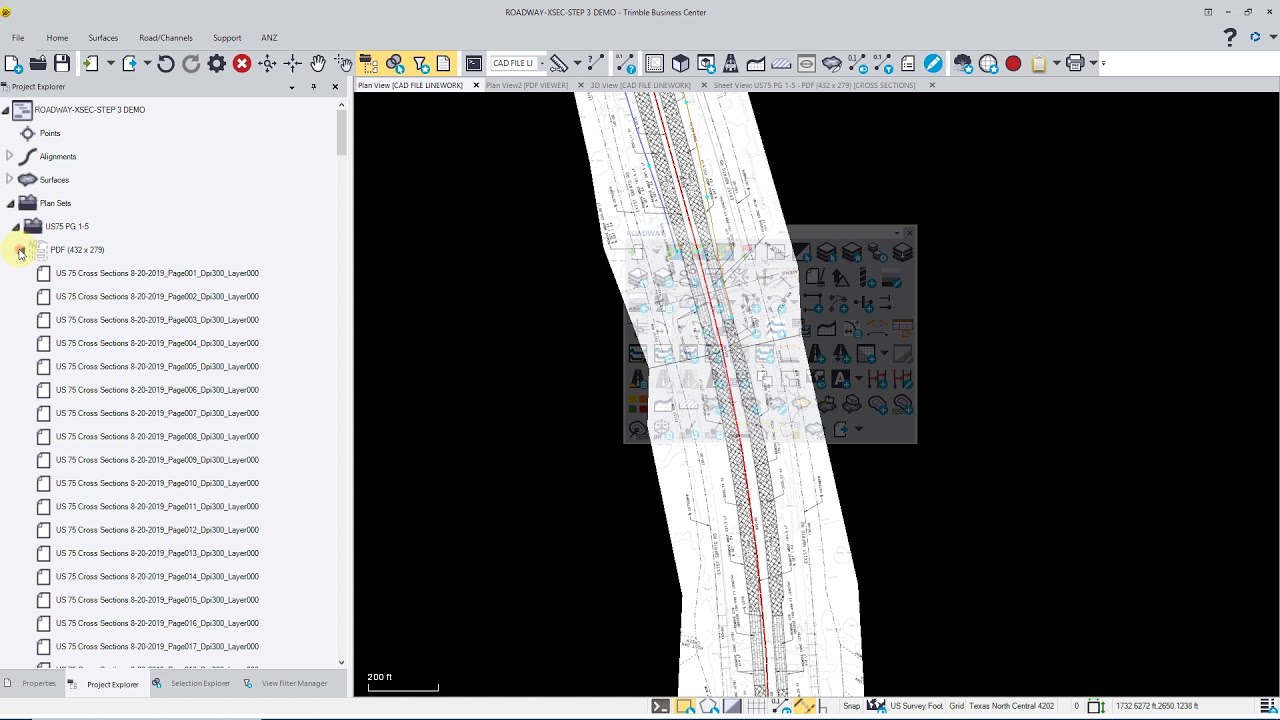Switch to the Home ribbon tab
This screenshot has height=720, width=1280.
coord(57,38)
